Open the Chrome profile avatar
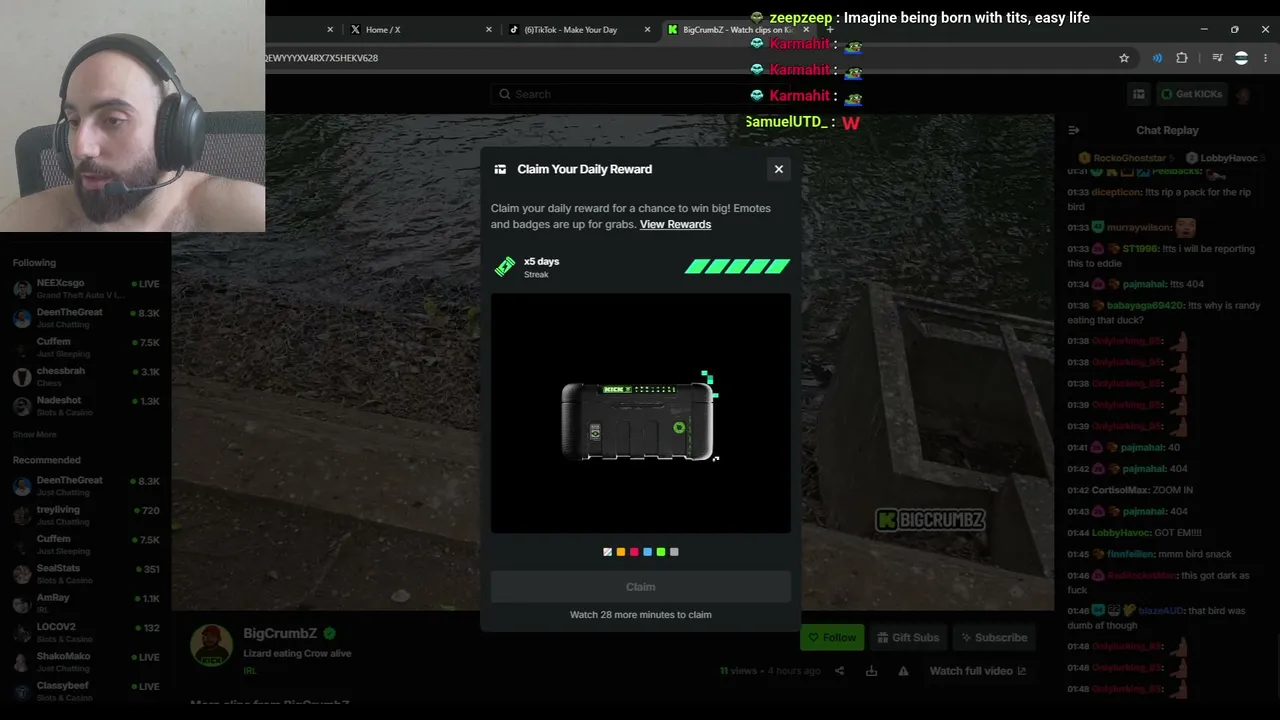Viewport: 1280px width, 720px height. tap(1241, 58)
